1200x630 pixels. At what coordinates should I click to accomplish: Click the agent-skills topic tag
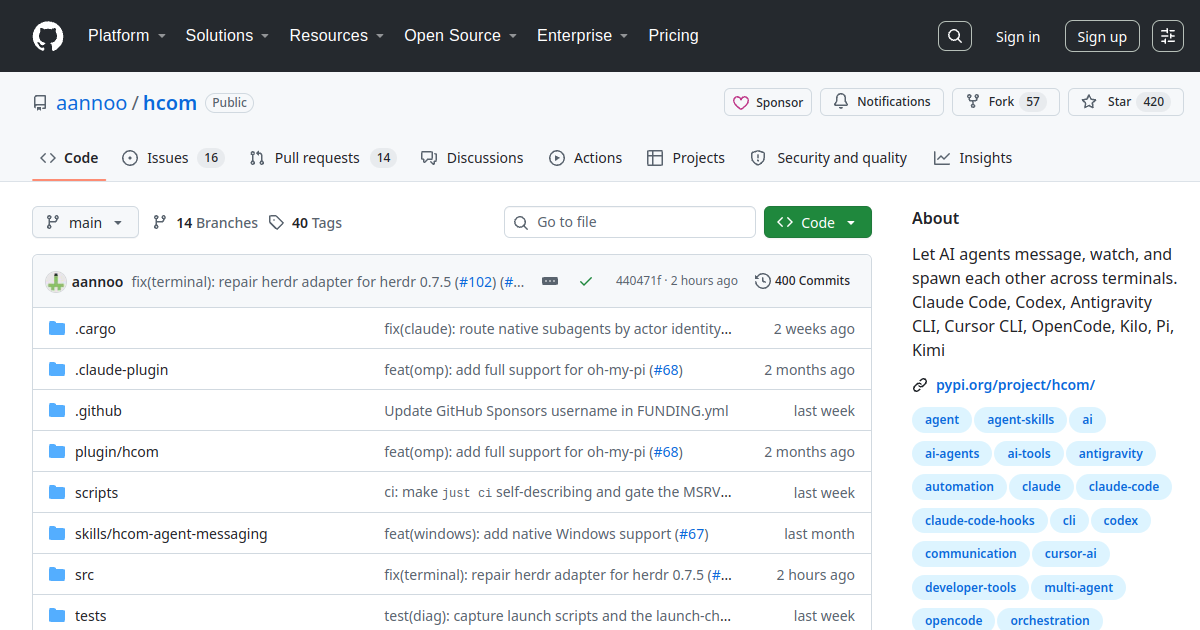click(x=1021, y=420)
